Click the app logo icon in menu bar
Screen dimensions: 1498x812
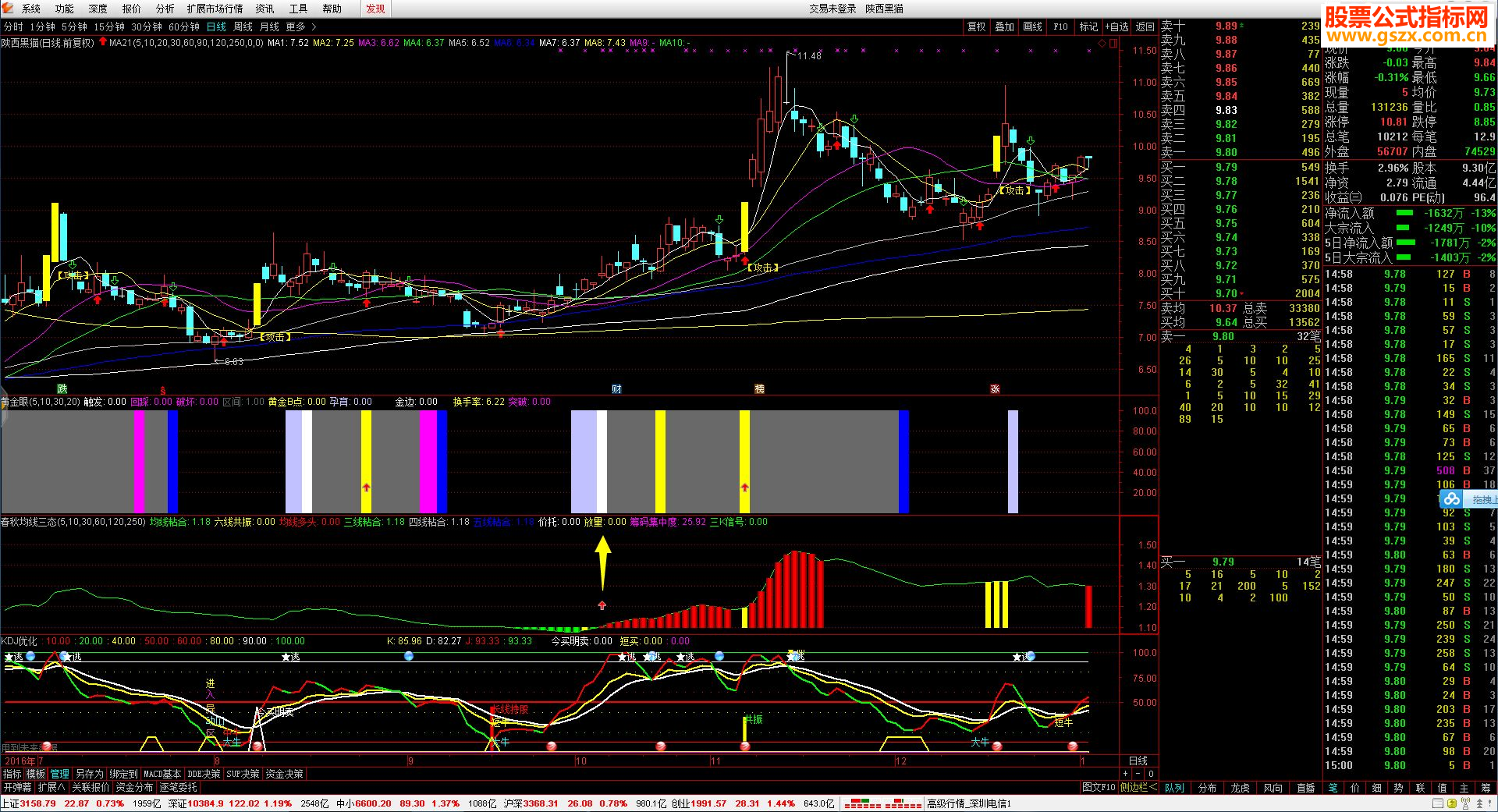tap(8, 9)
